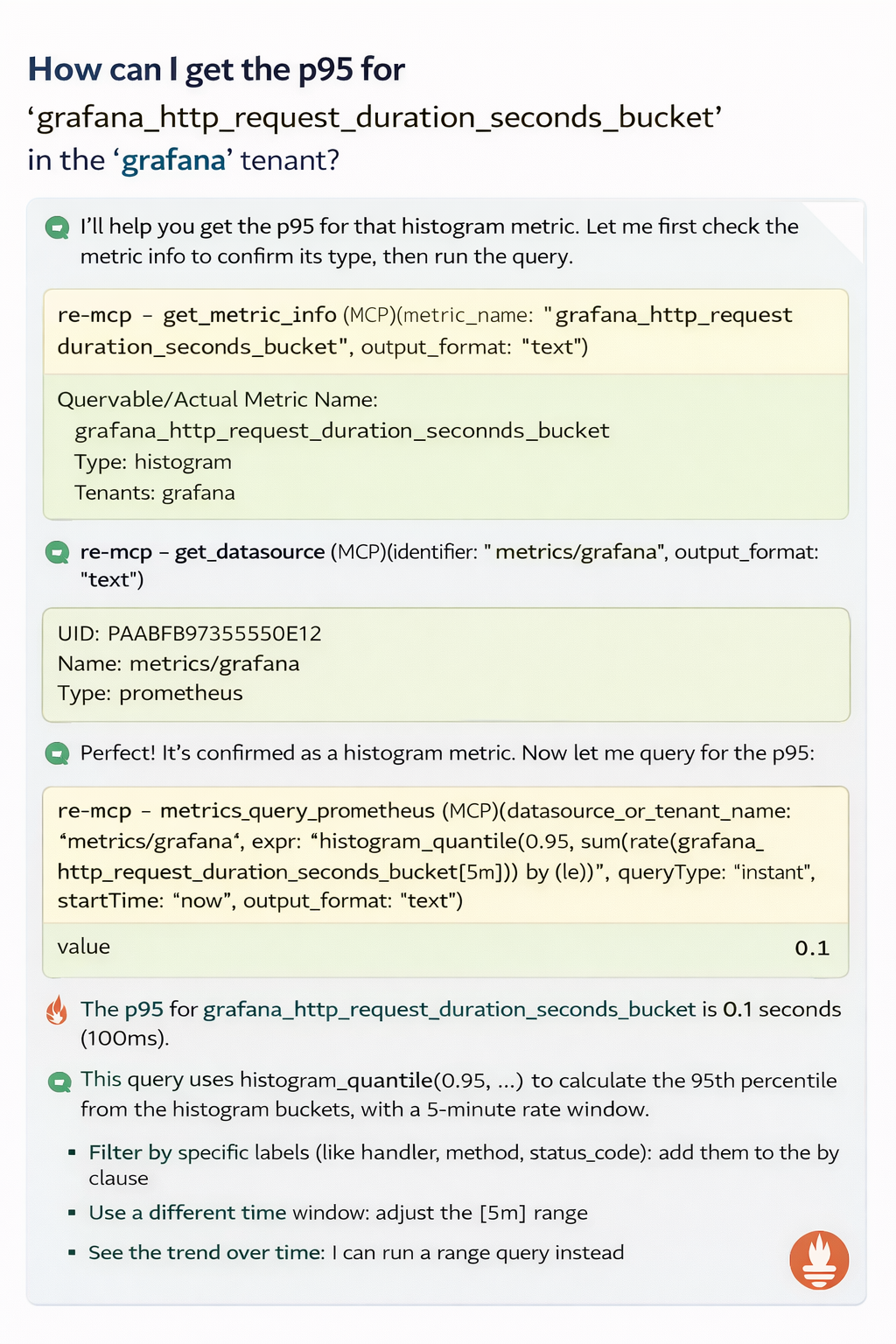Expand the get_metric_info tool call block

click(445, 331)
